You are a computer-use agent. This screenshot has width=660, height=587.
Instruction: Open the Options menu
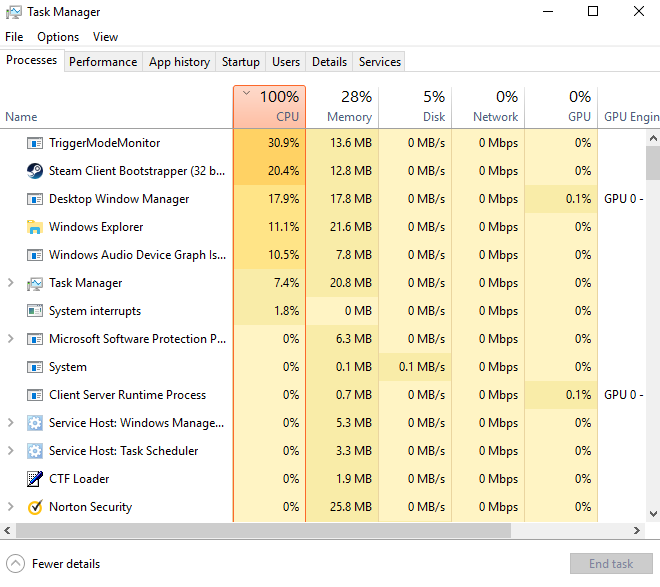[58, 37]
